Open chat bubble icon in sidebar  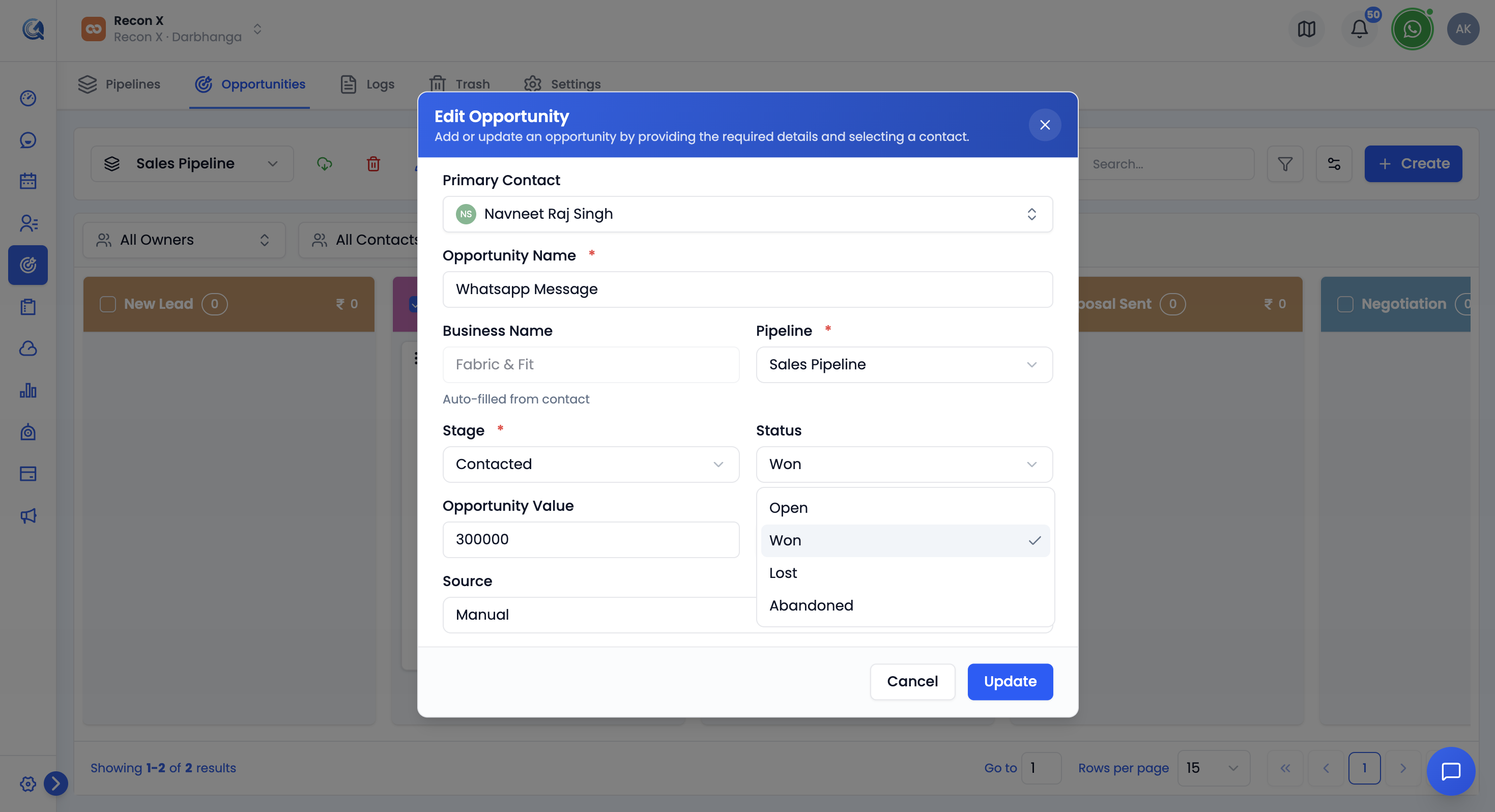tap(28, 140)
